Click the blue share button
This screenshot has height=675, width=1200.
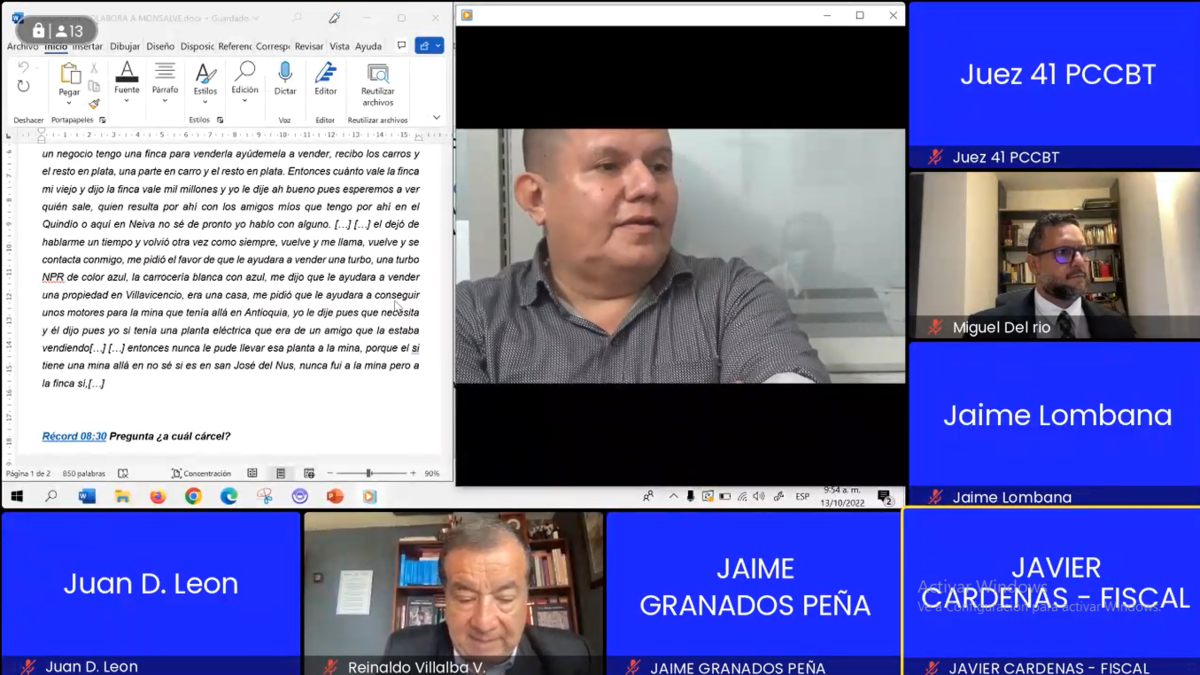pyautogui.click(x=429, y=46)
